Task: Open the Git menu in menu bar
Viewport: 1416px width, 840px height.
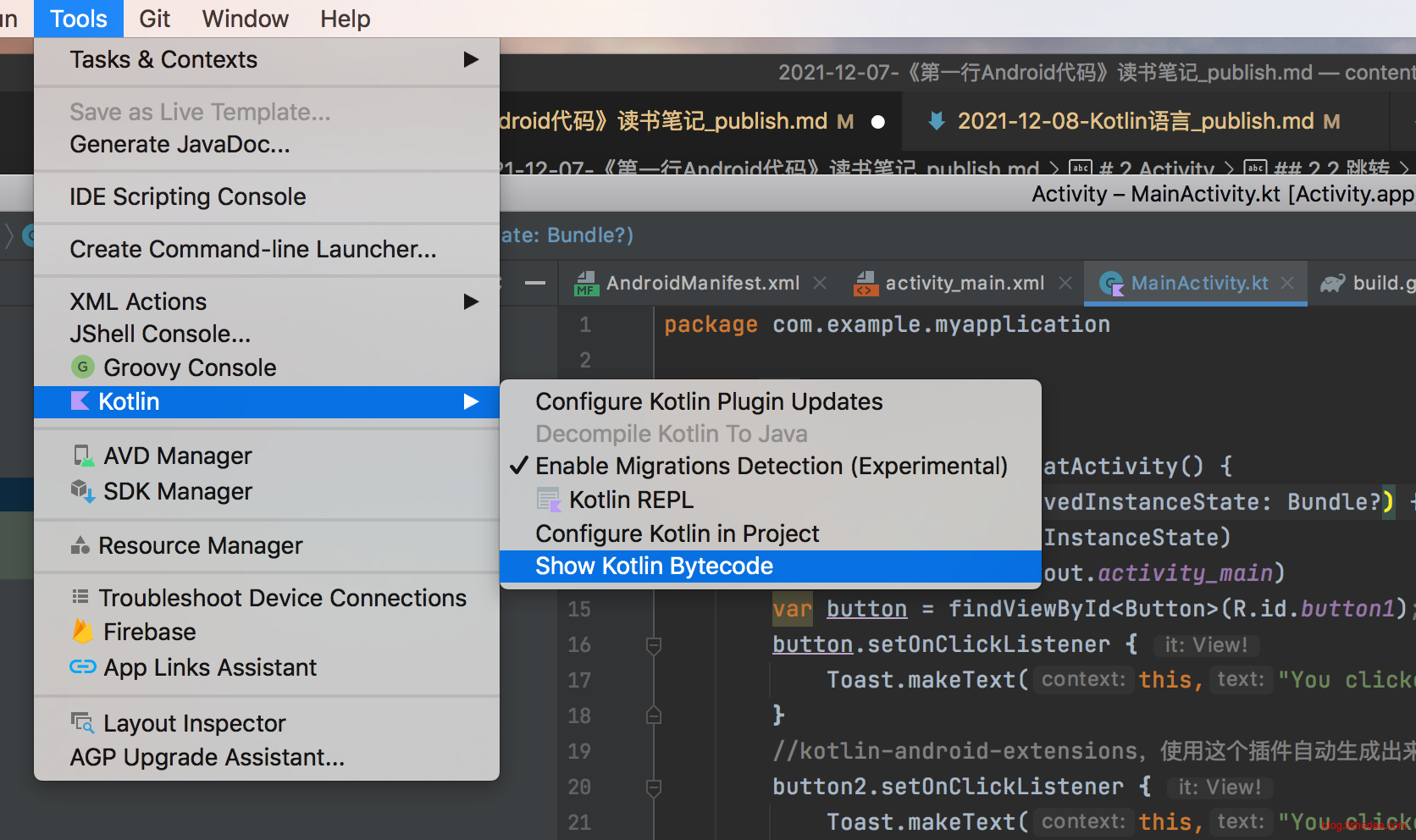Action: tap(154, 19)
